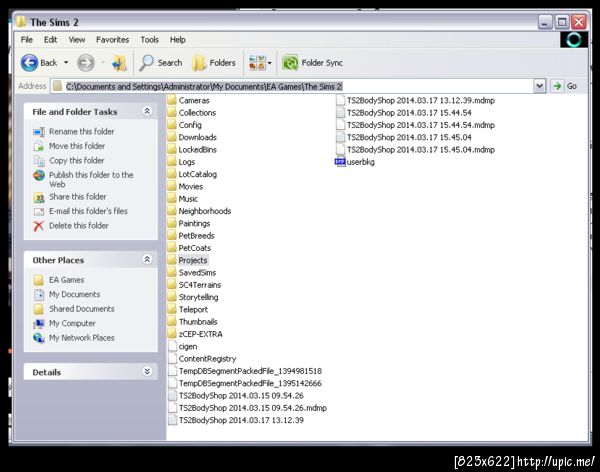Image resolution: width=600 pixels, height=472 pixels.
Task: Go up one folder level icon
Action: click(x=119, y=63)
